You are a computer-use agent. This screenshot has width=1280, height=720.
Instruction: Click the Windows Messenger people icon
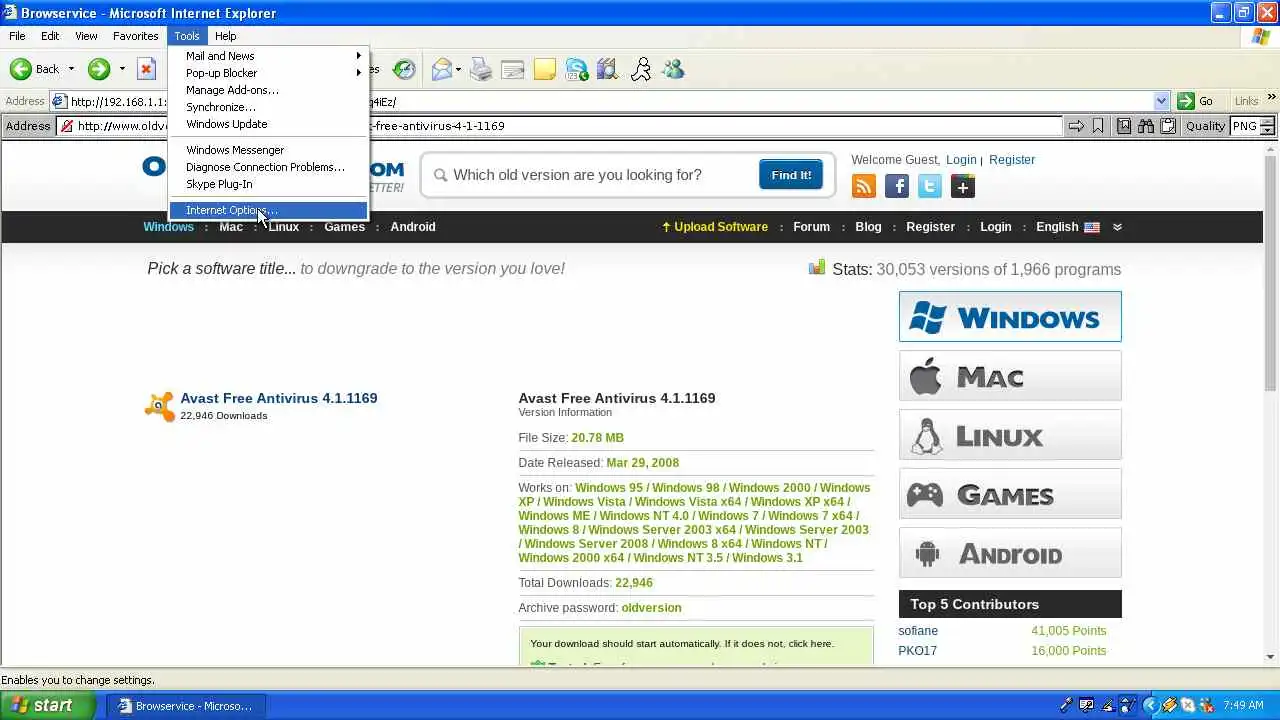tap(673, 69)
